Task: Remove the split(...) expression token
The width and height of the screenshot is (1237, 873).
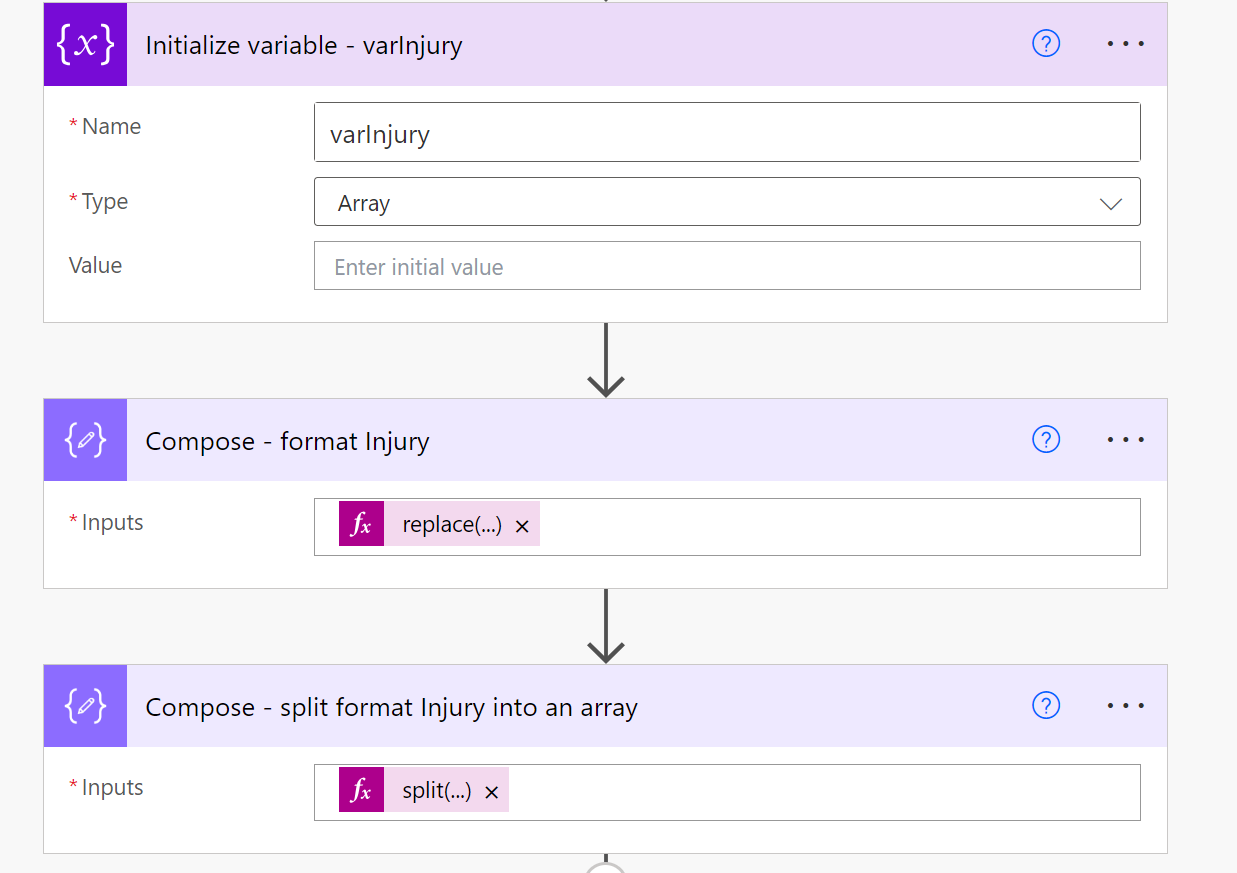Action: coord(491,792)
